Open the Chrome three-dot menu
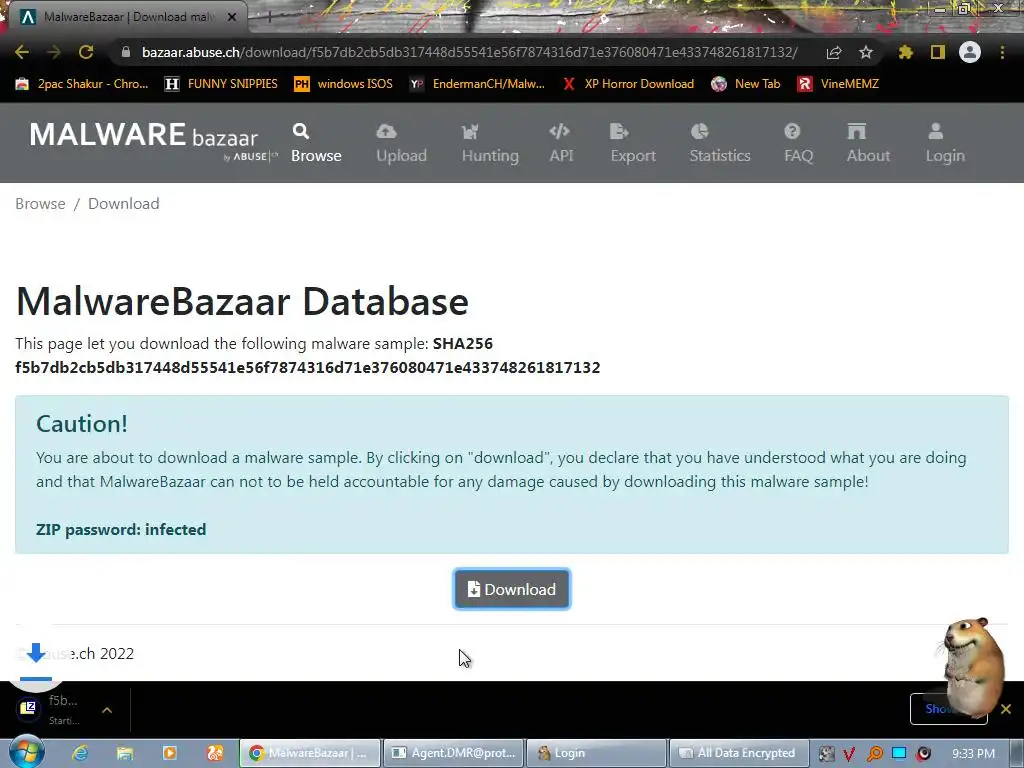The width and height of the screenshot is (1024, 768). pos(1002,52)
